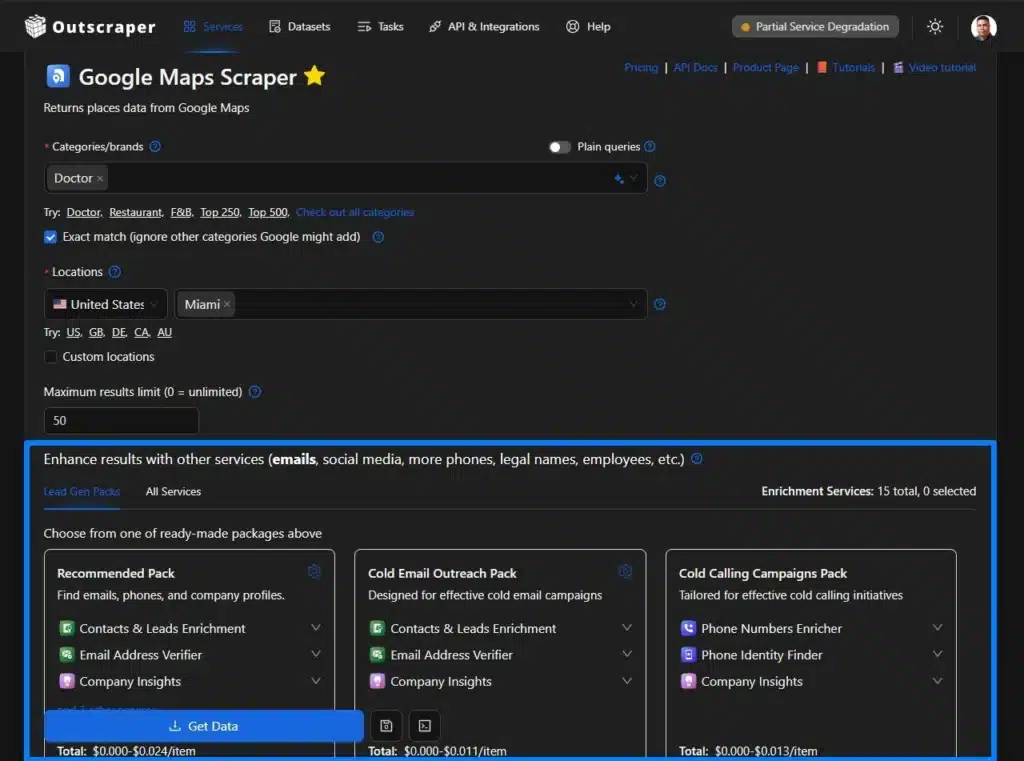Screen dimensions: 1024x761
Task: Open the Product Page link
Action: (x=765, y=67)
